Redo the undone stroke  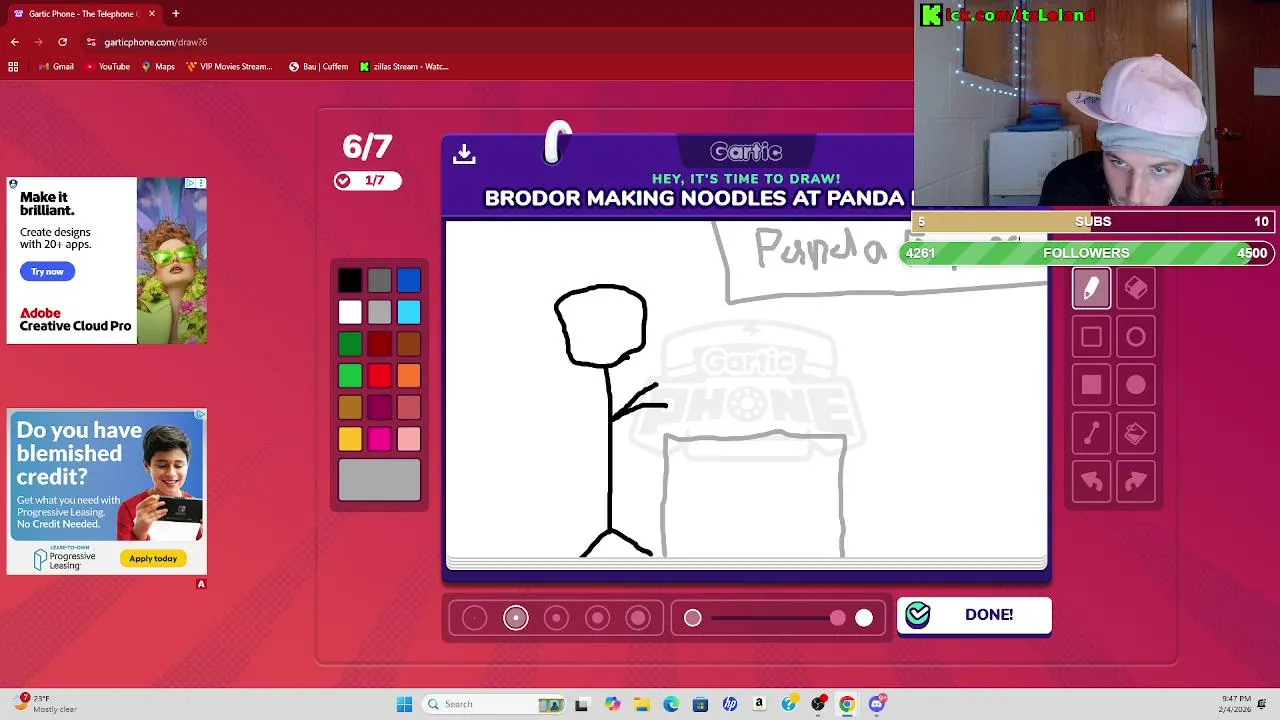pyautogui.click(x=1135, y=482)
